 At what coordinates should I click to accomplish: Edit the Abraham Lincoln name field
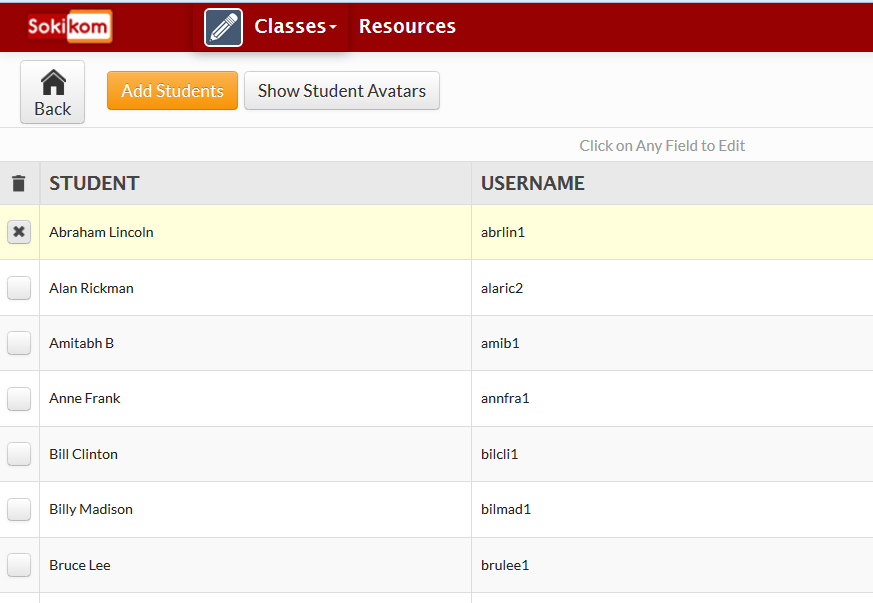(x=101, y=232)
